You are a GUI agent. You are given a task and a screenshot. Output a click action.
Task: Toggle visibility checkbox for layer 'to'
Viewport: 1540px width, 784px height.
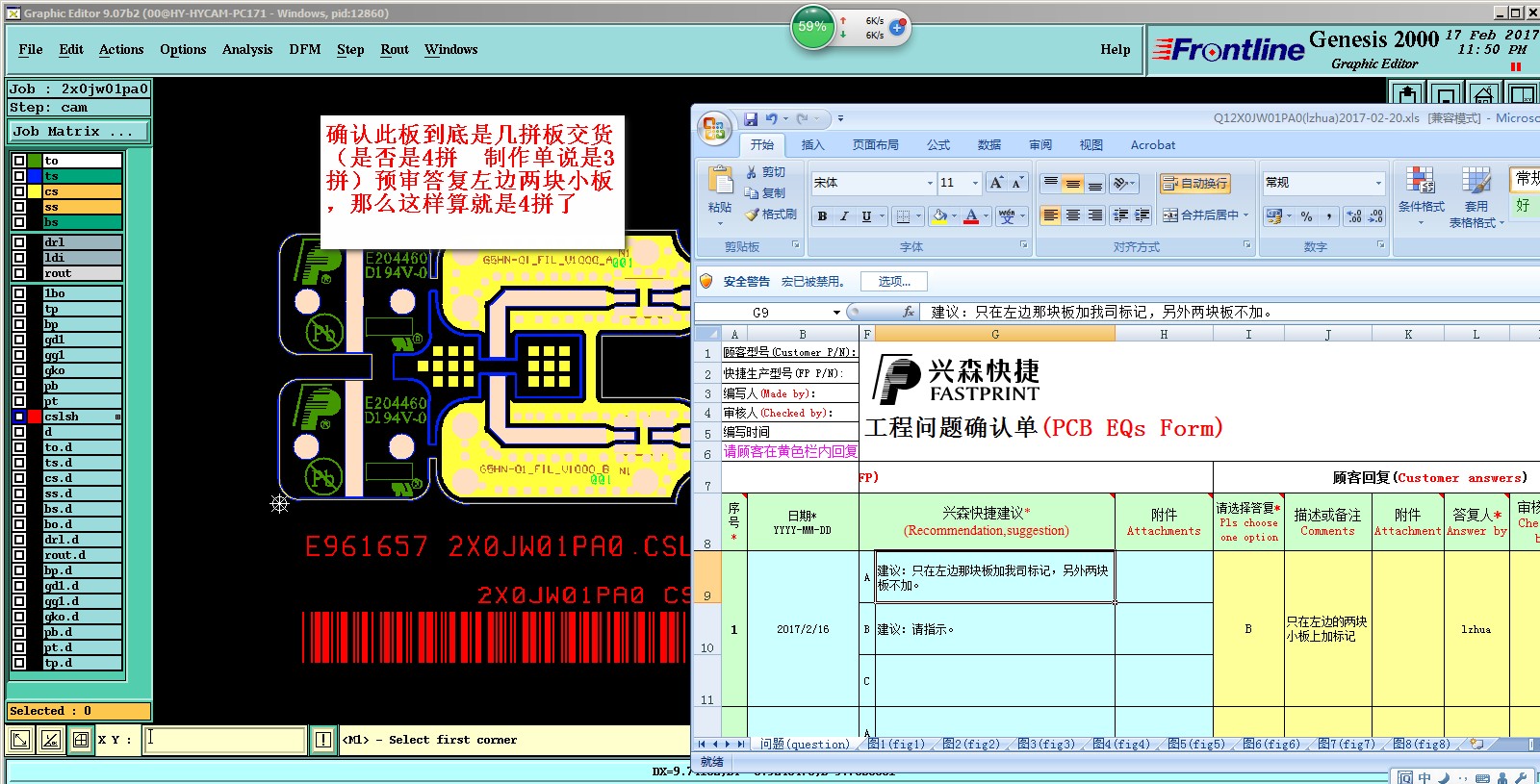[x=18, y=161]
